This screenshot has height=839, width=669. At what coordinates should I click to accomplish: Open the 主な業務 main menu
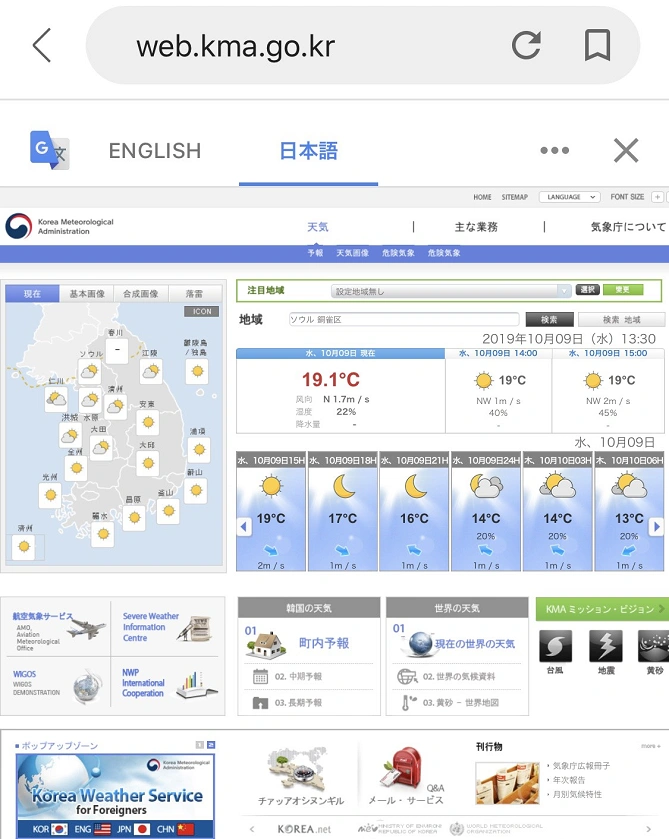(x=476, y=227)
